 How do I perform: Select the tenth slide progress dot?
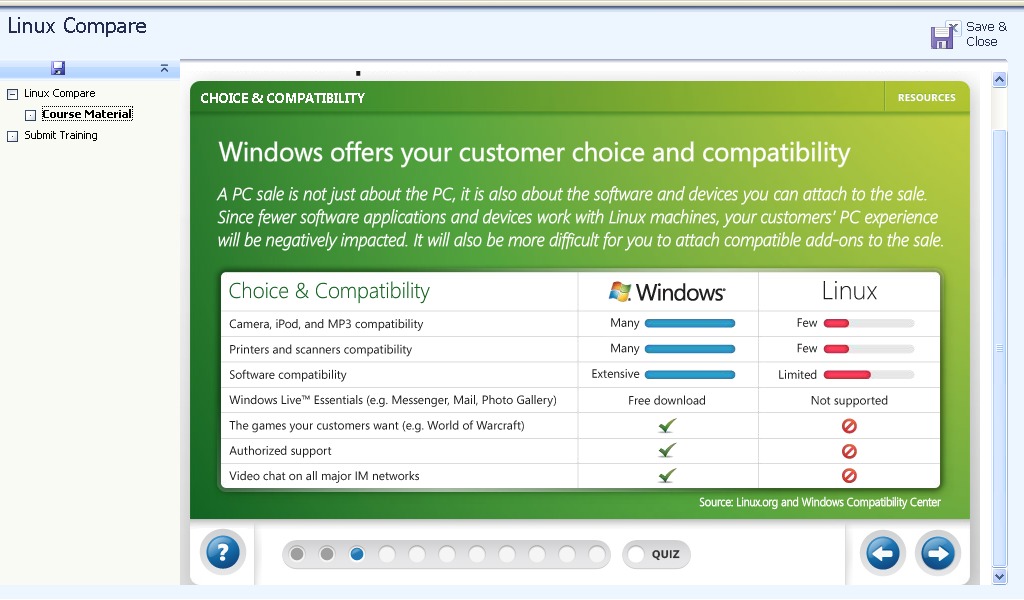(x=568, y=554)
